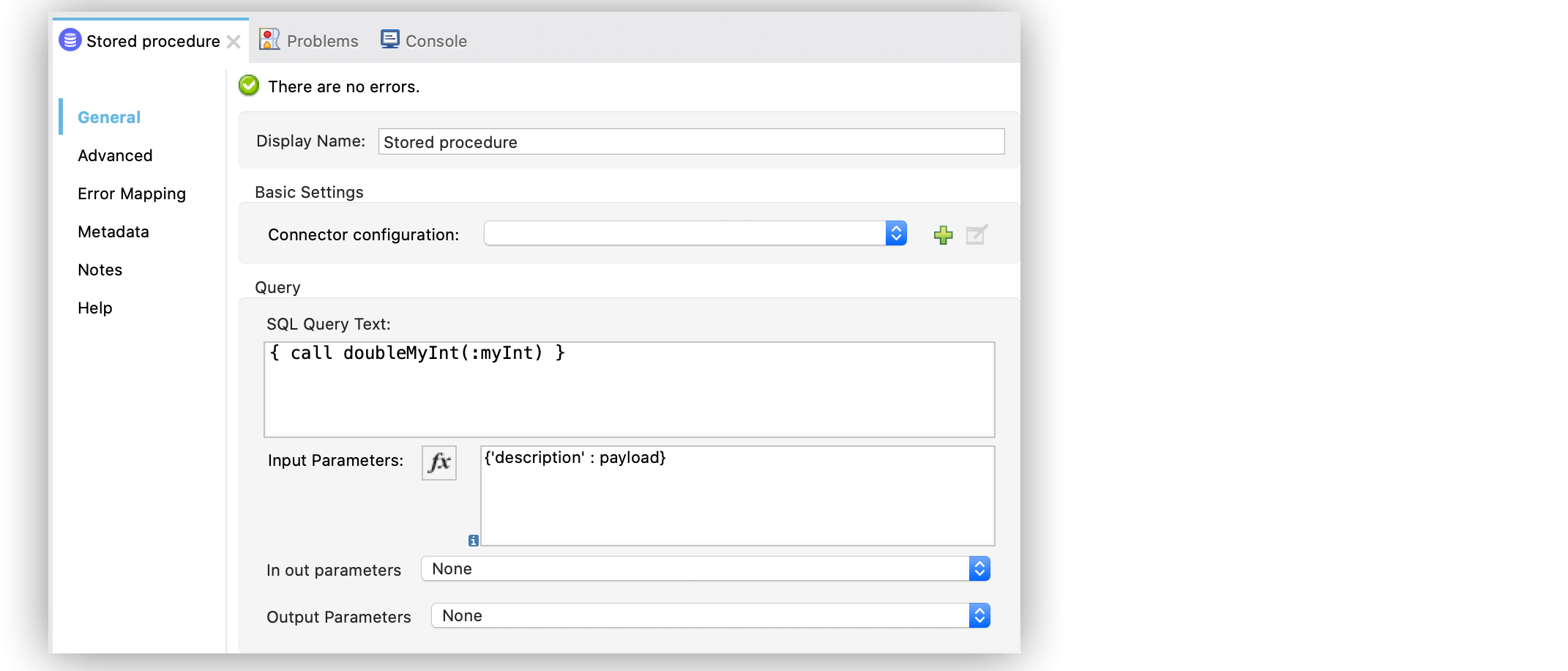Open the Metadata section

pos(113,231)
